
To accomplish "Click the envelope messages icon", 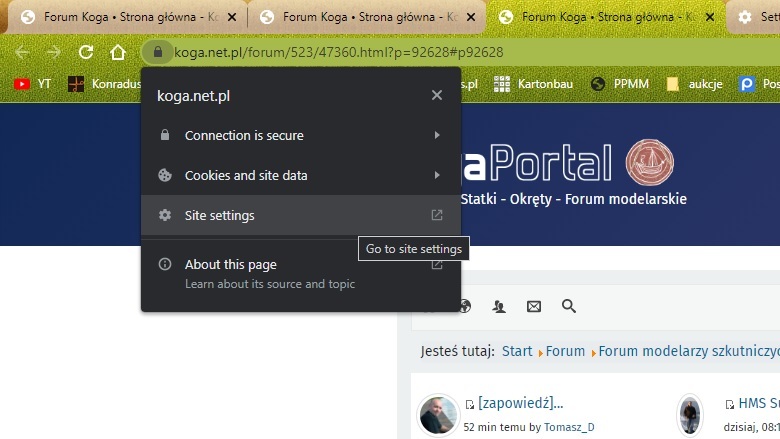I will [x=534, y=306].
